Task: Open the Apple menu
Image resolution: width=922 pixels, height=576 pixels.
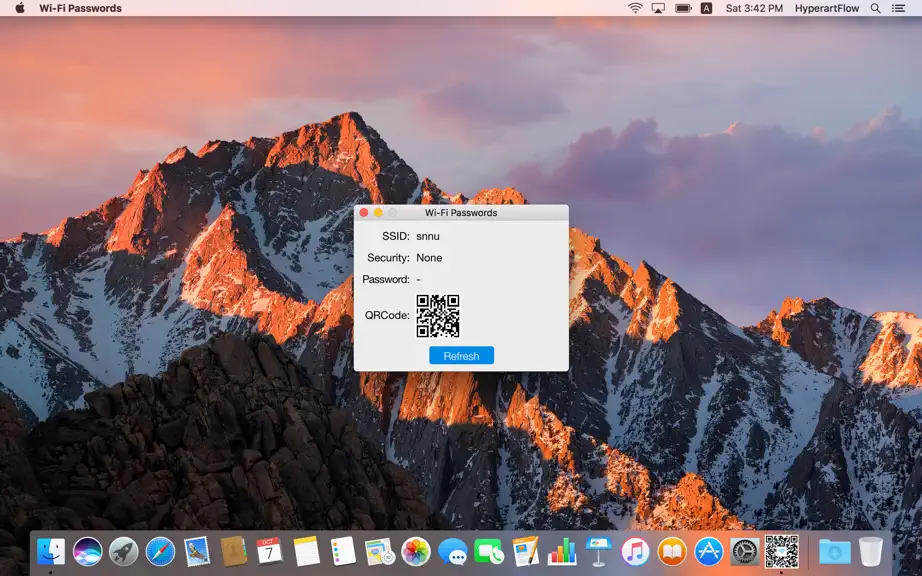Action: click(x=19, y=8)
